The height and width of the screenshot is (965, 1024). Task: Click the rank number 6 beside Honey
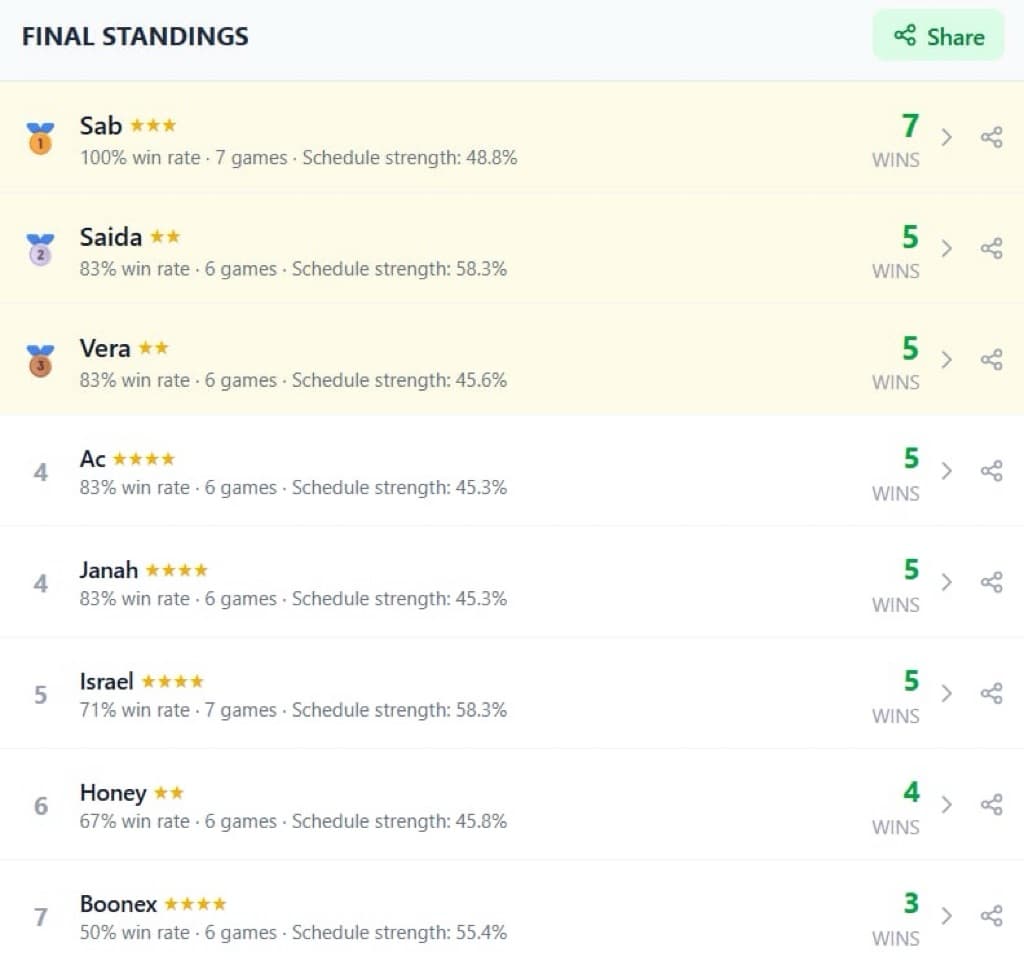click(40, 806)
